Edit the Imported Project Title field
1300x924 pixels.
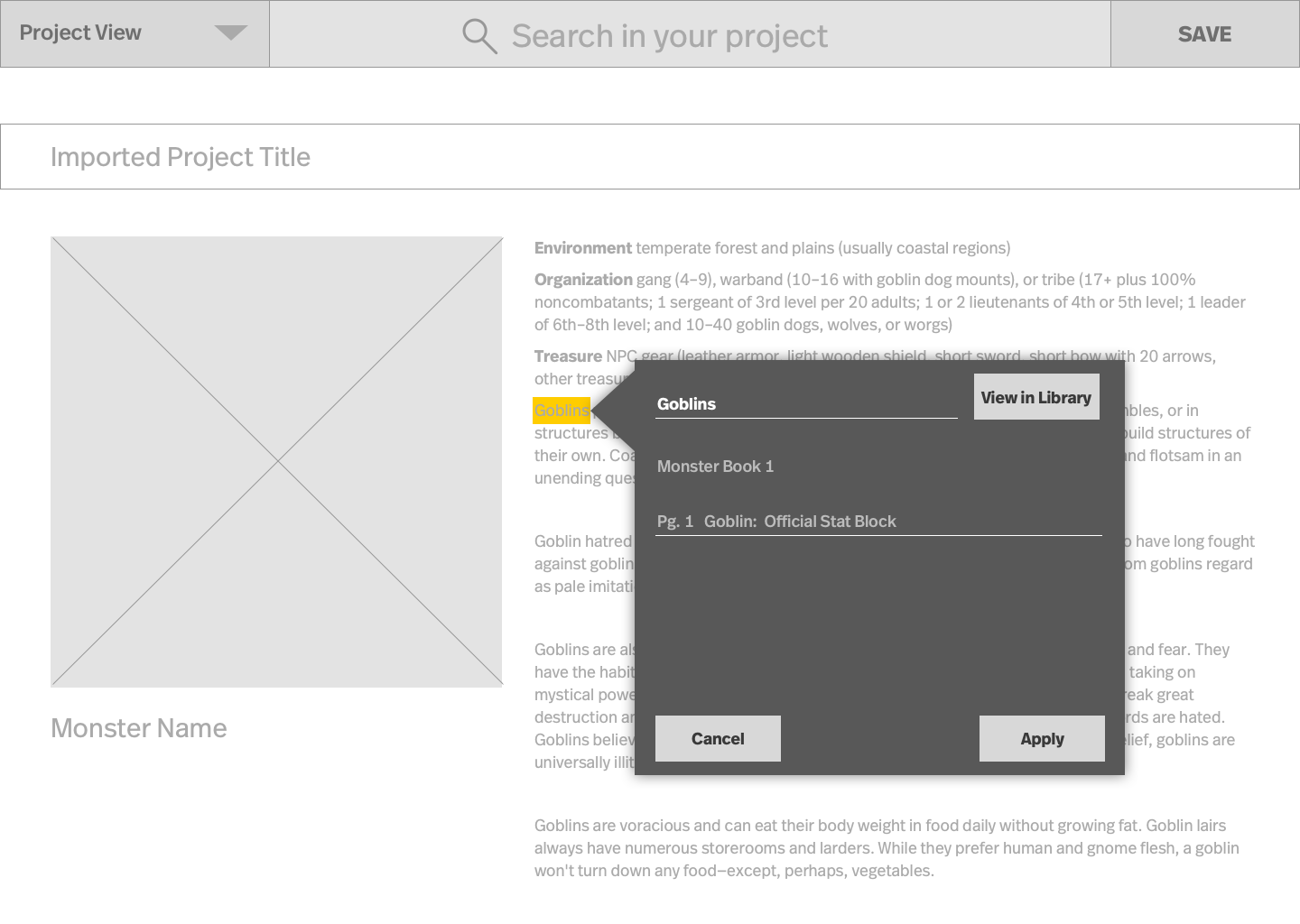pyautogui.click(x=650, y=156)
